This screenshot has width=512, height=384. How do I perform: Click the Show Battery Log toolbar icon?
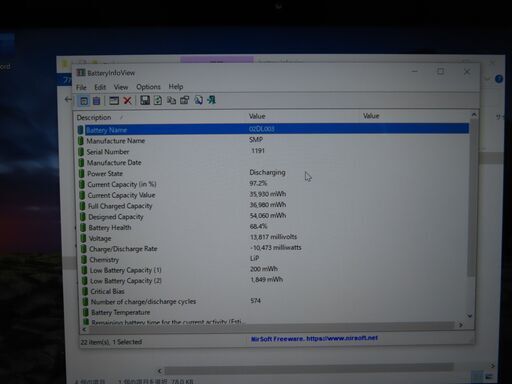coord(96,101)
